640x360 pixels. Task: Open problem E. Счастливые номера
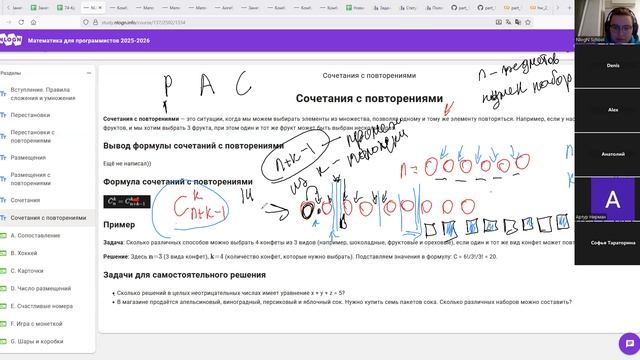[x=42, y=306]
